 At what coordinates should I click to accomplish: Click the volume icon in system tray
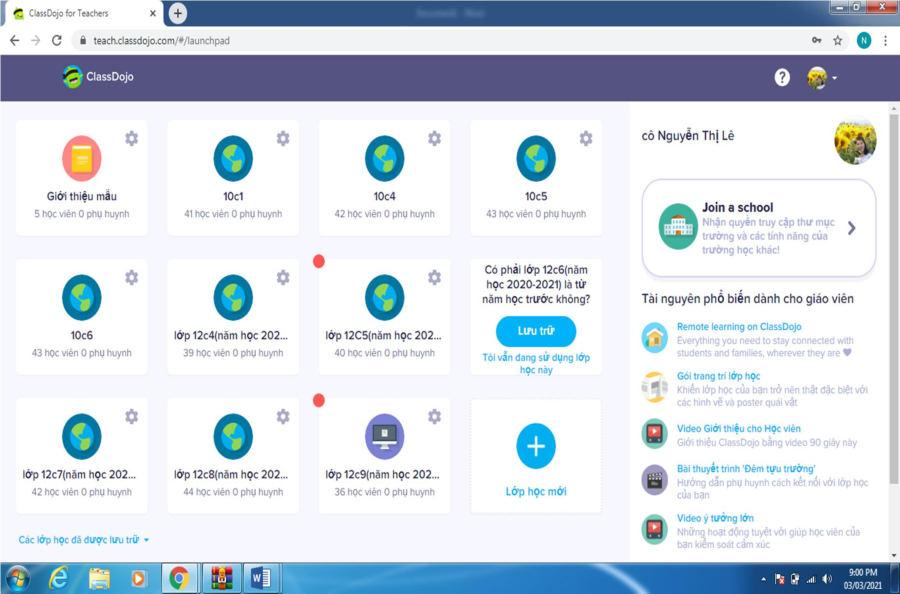coord(827,579)
